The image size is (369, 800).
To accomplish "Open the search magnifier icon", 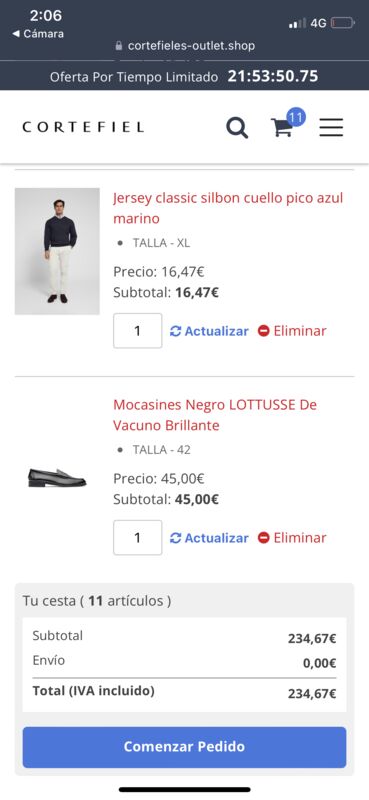I will pyautogui.click(x=237, y=128).
